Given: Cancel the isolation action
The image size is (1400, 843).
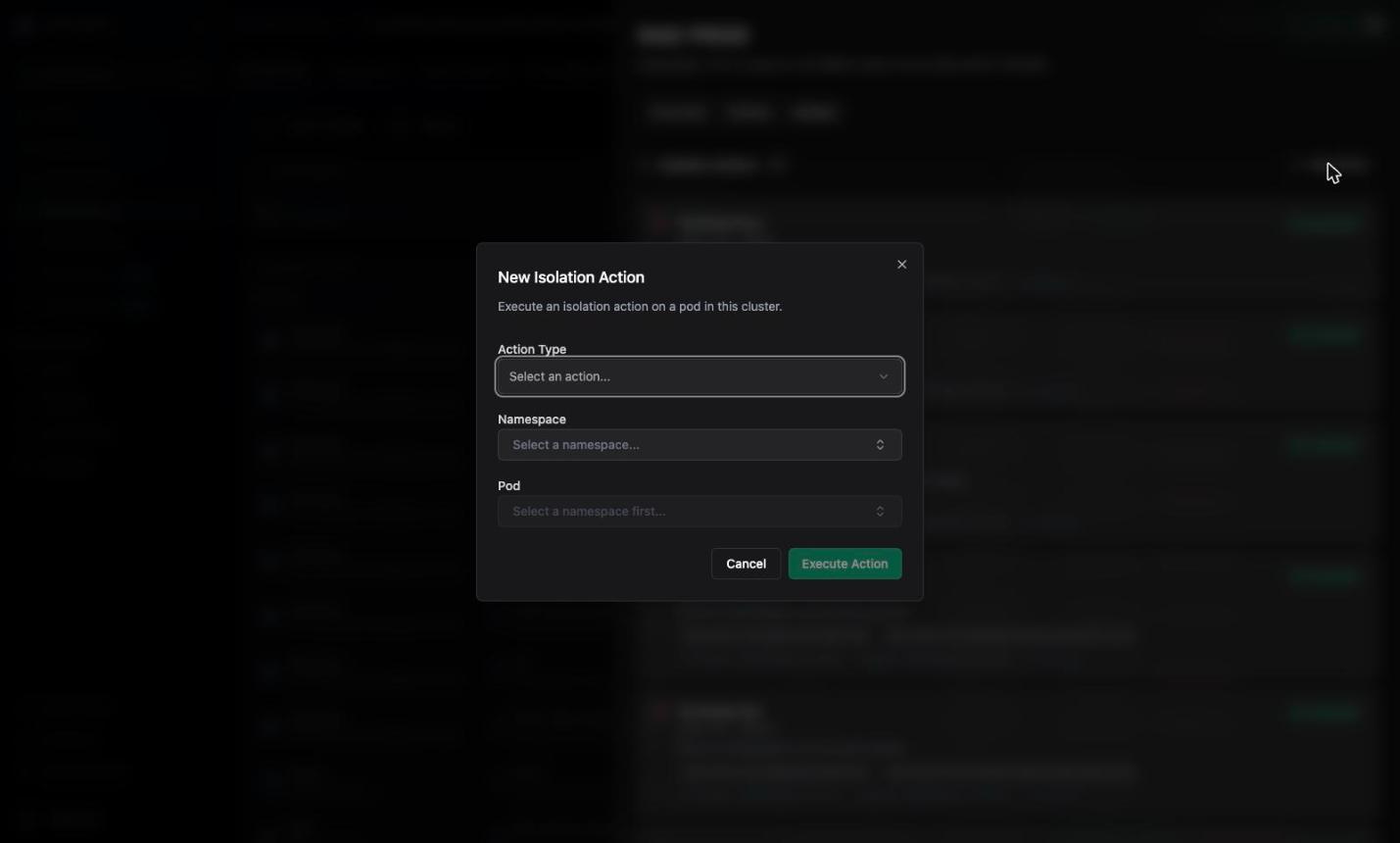Looking at the screenshot, I should [746, 564].
